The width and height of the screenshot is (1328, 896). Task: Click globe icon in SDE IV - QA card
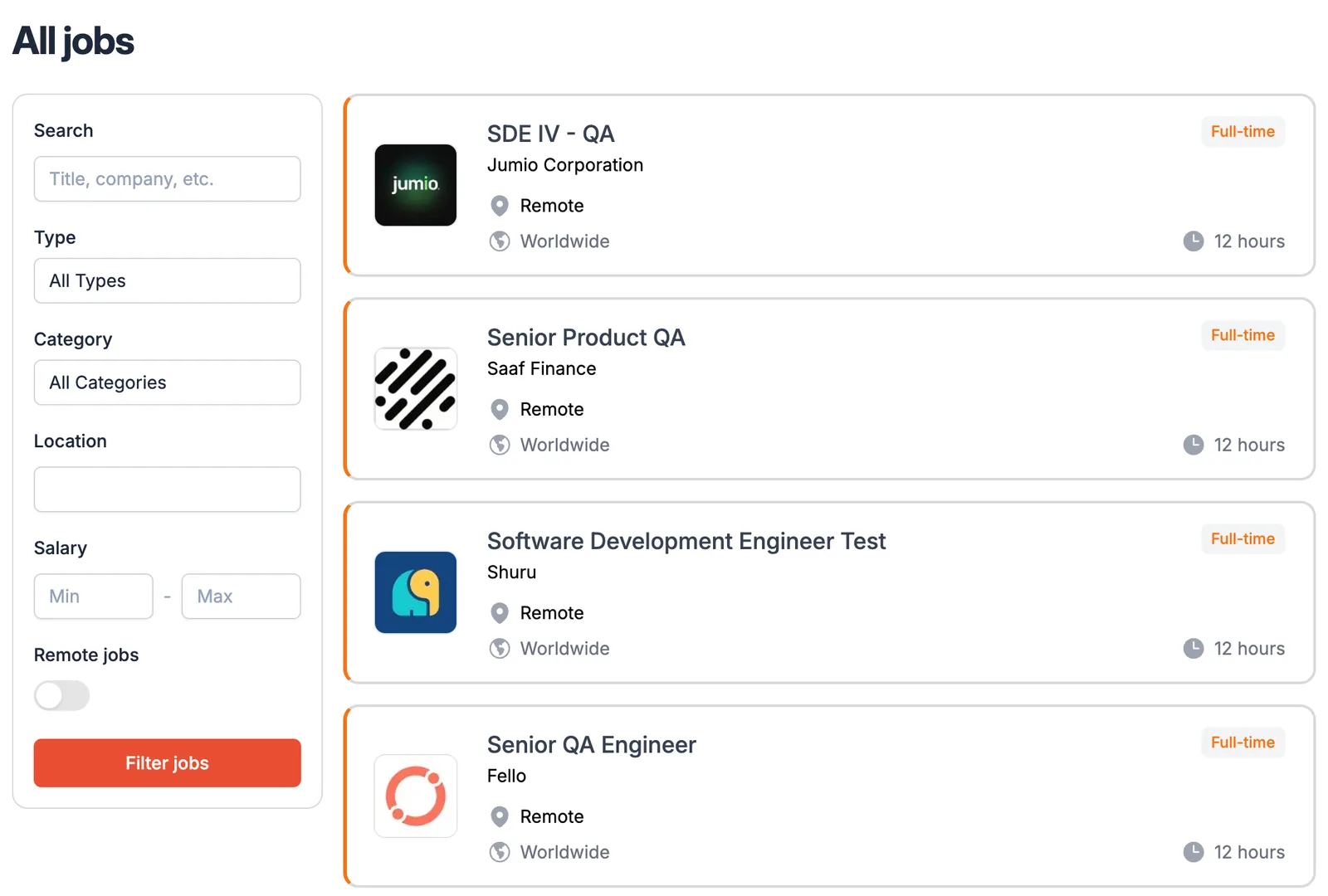click(x=500, y=241)
